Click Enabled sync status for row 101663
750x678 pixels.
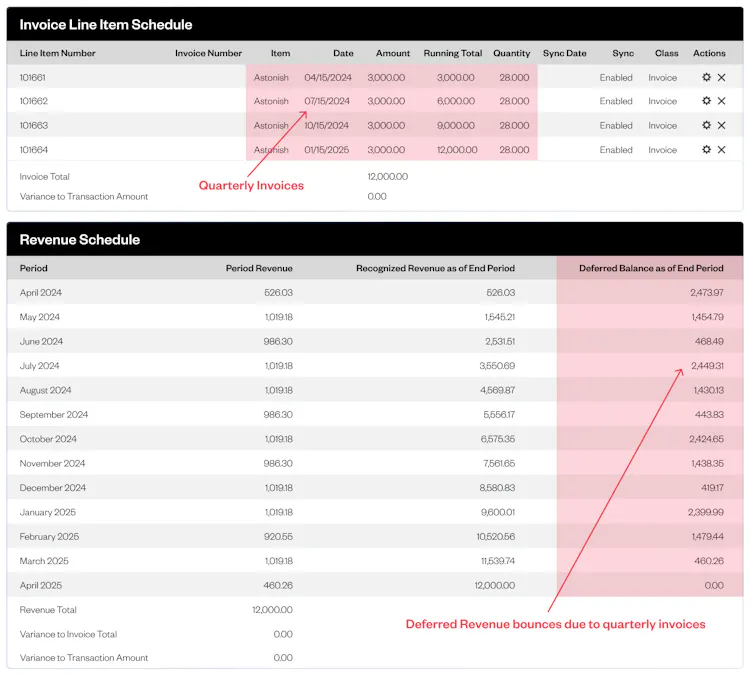[x=616, y=125]
